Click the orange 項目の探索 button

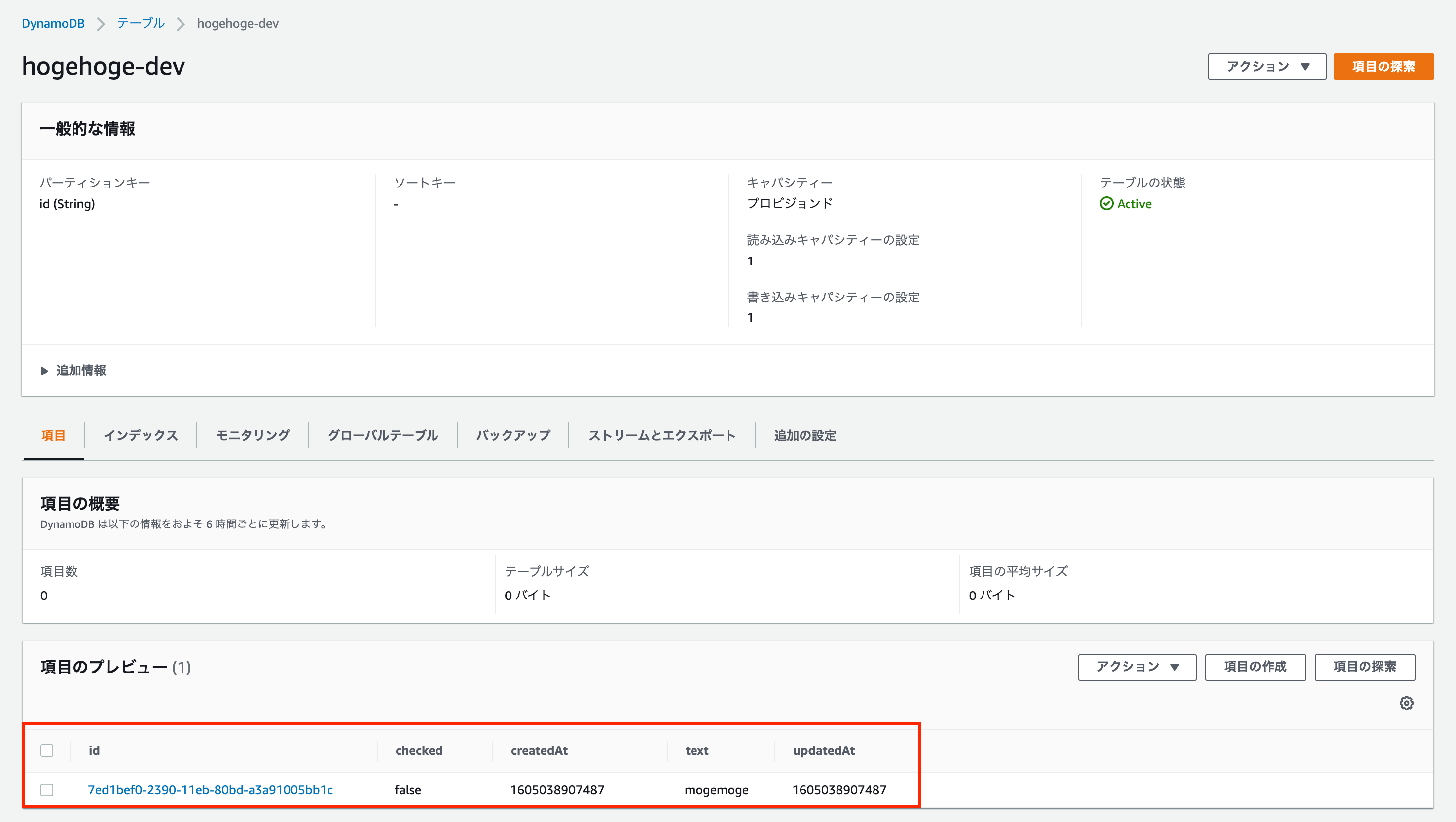[1383, 67]
